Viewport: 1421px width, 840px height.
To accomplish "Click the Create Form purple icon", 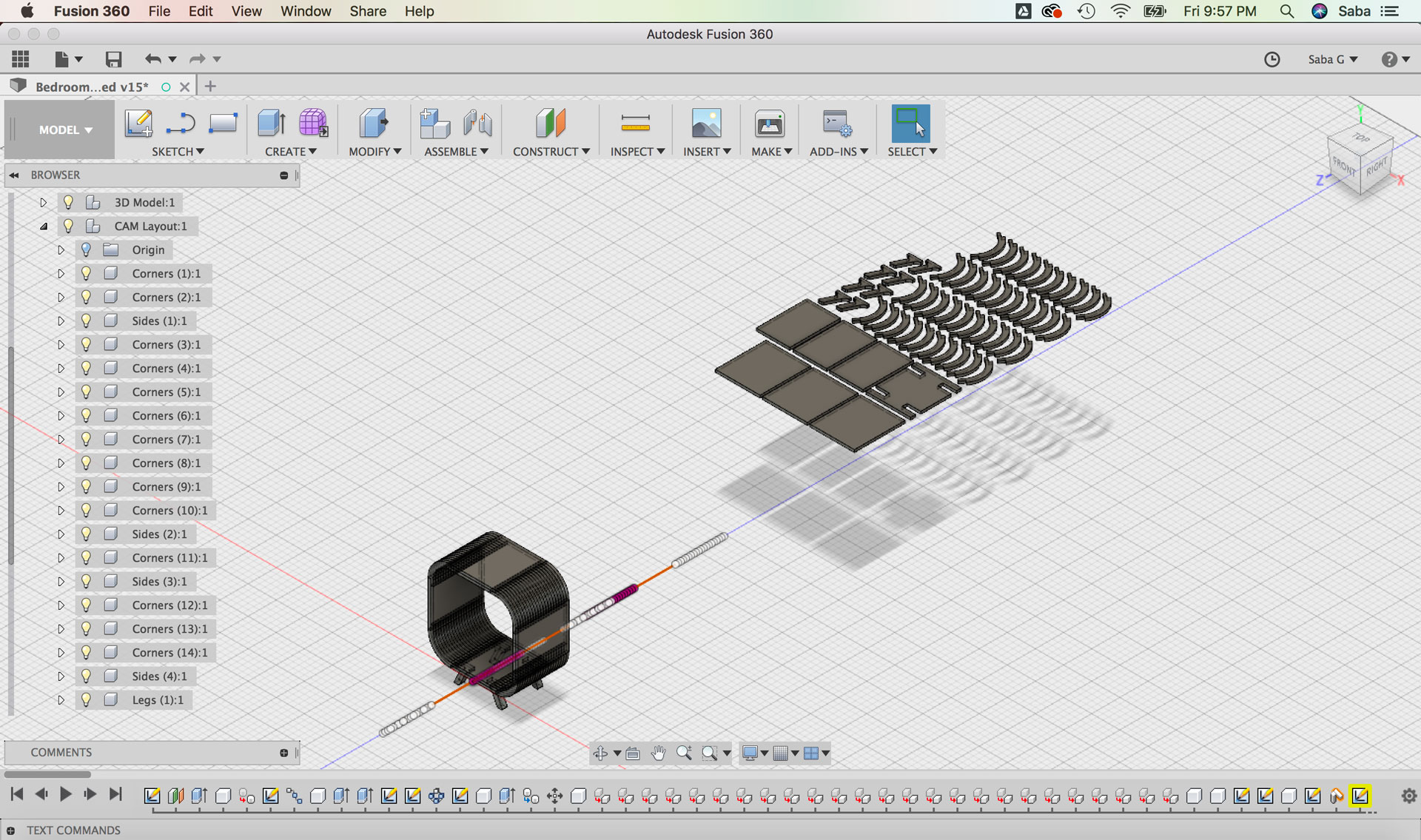I will point(313,123).
